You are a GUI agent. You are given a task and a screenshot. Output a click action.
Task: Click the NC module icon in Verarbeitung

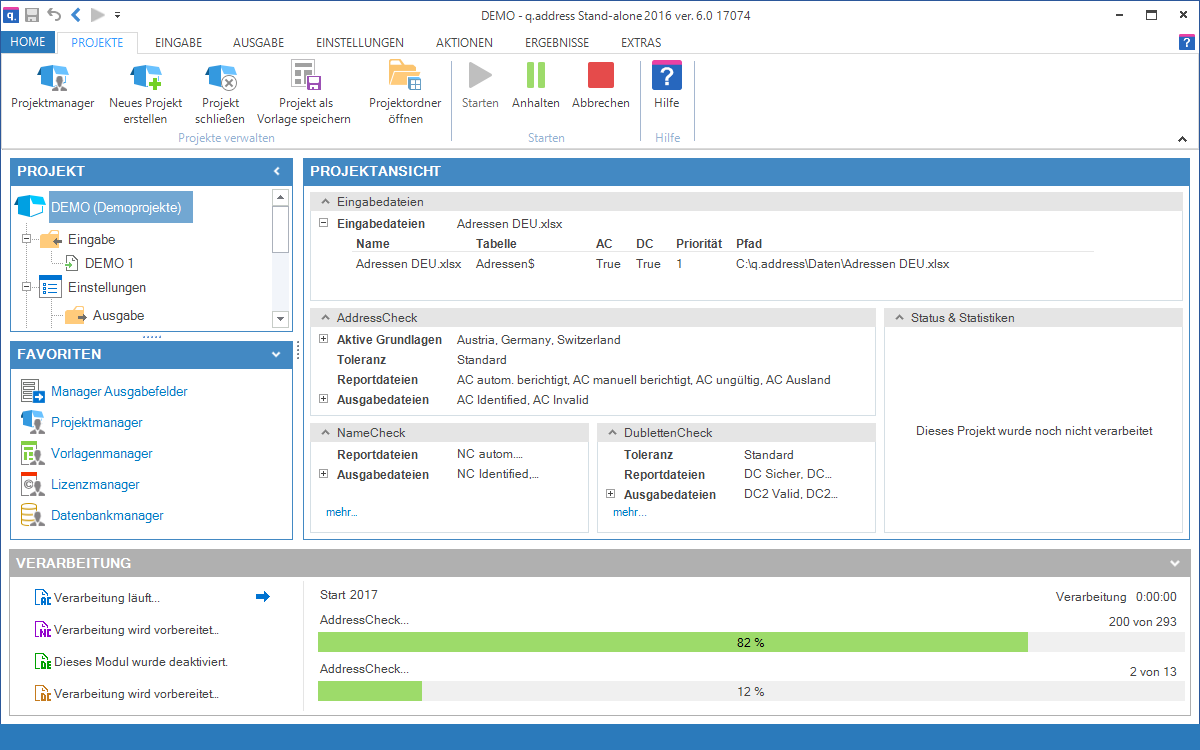(42, 630)
